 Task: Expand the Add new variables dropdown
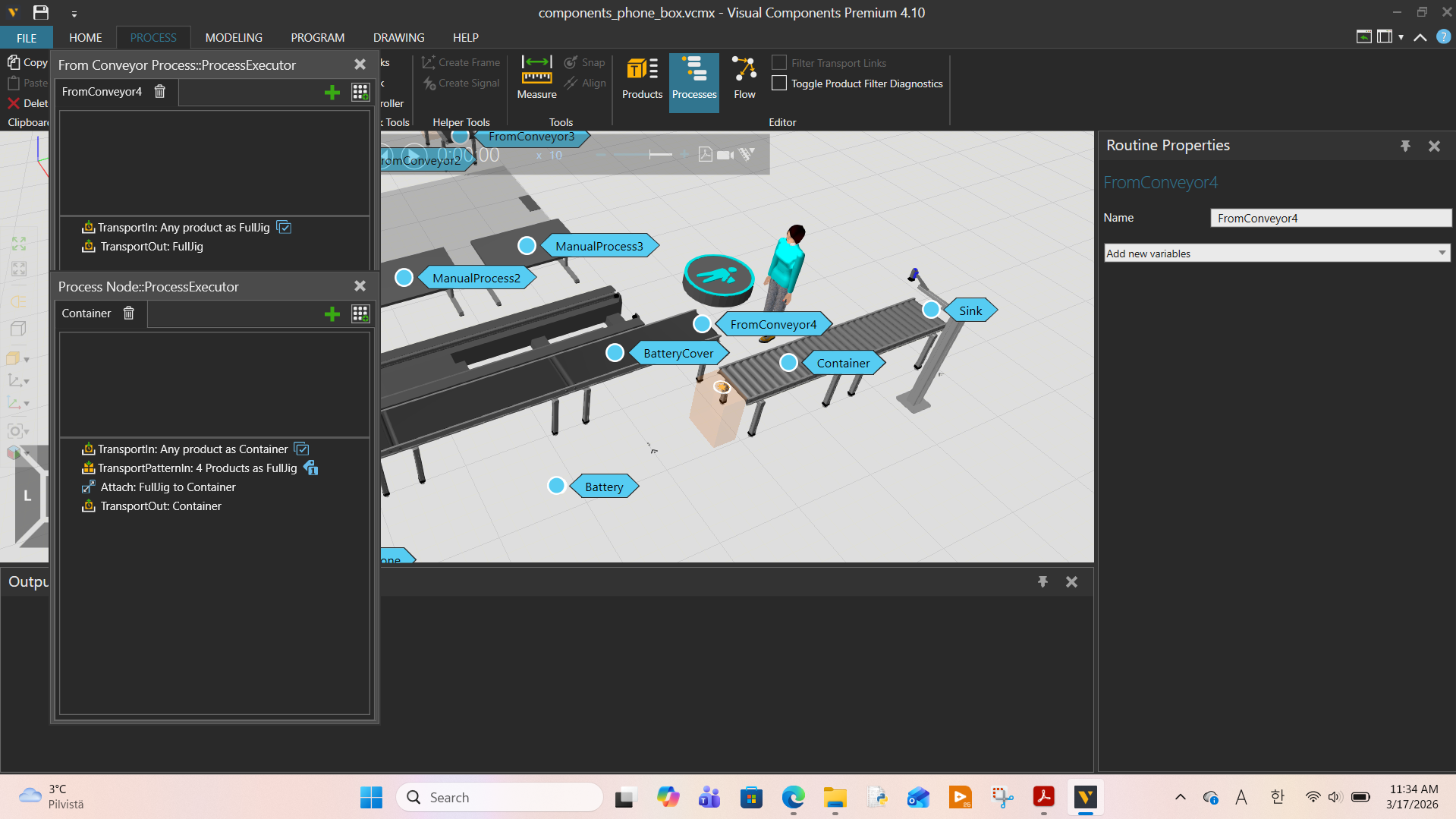click(x=1442, y=254)
